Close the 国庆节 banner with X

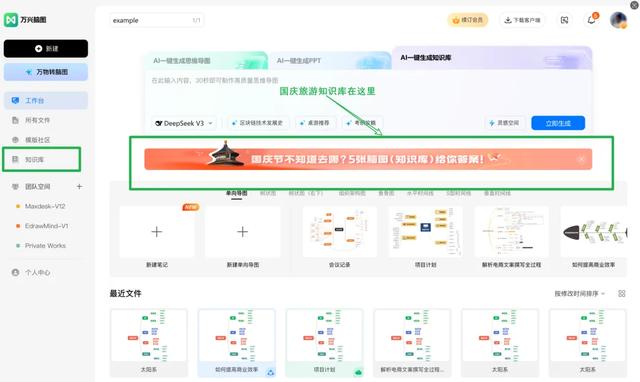(581, 159)
